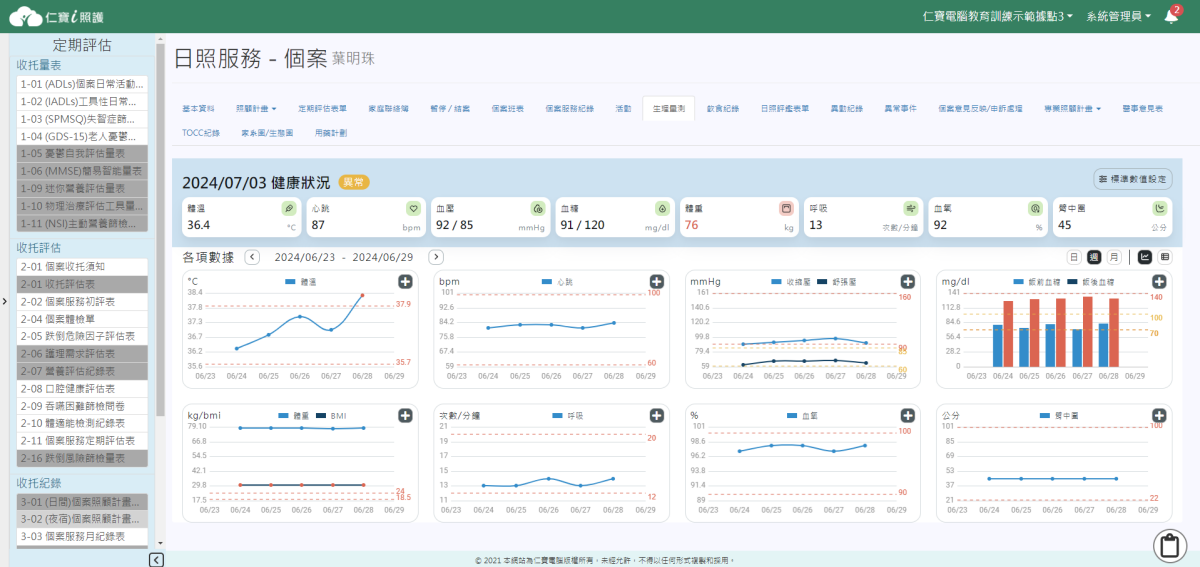Open 2-10 體適能檢測紀錄表
Viewport: 1200px width, 567px height.
(x=83, y=423)
